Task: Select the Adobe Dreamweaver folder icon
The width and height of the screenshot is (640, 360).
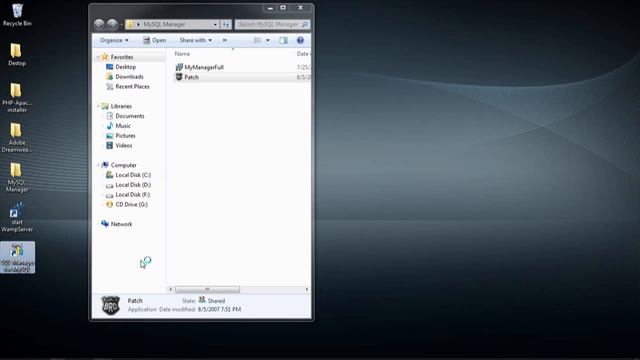Action: coord(16,138)
